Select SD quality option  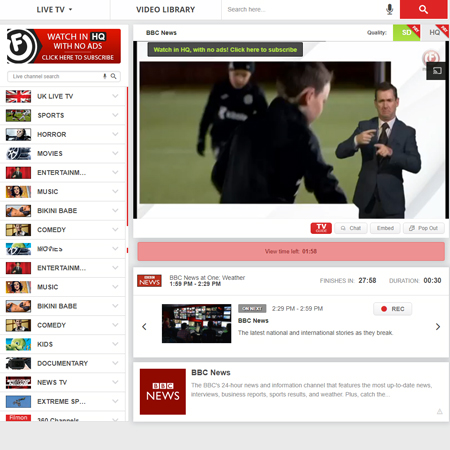click(406, 33)
